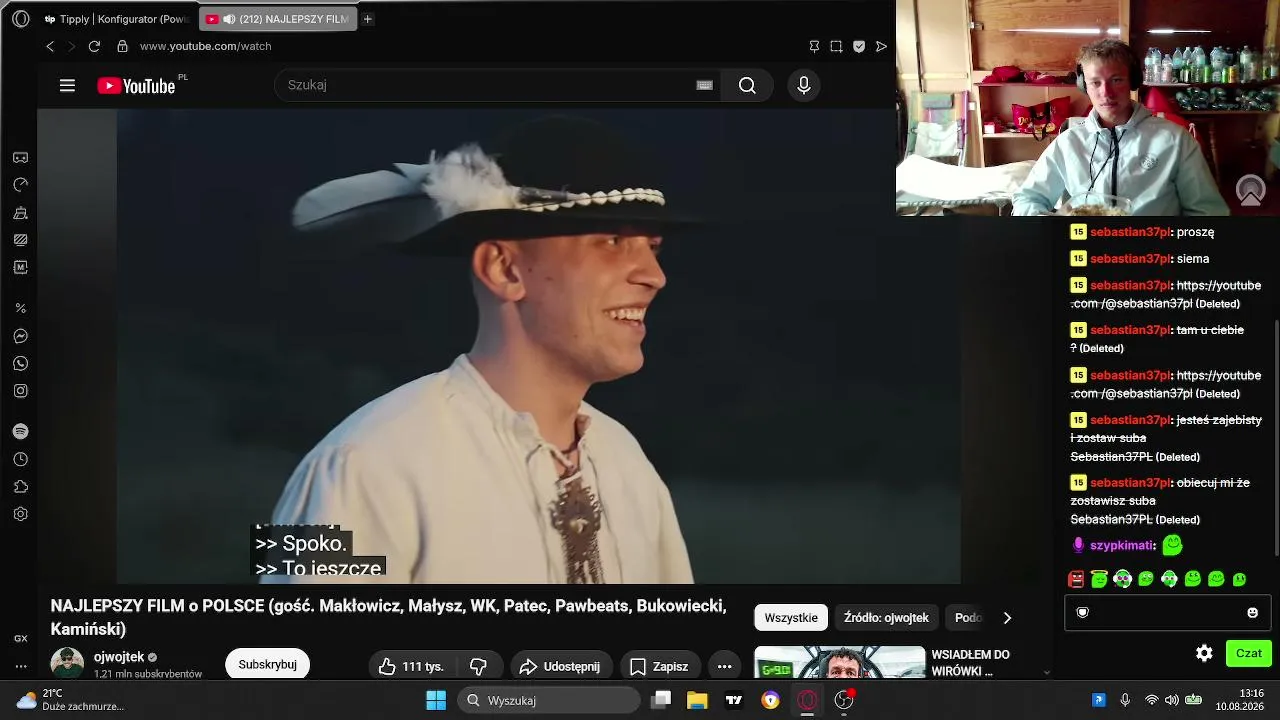
Task: Select the Wszystkie filter chip
Action: [791, 618]
